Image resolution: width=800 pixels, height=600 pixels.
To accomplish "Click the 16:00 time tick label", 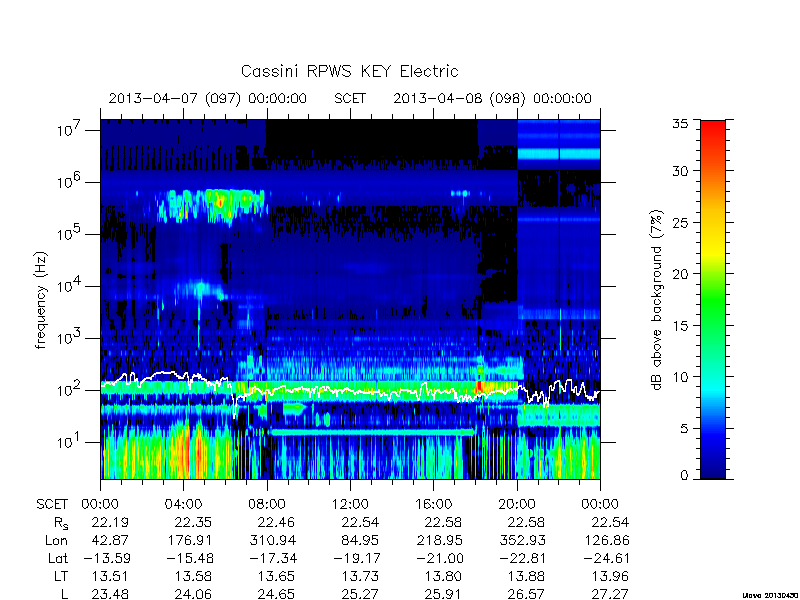I will (x=433, y=505).
